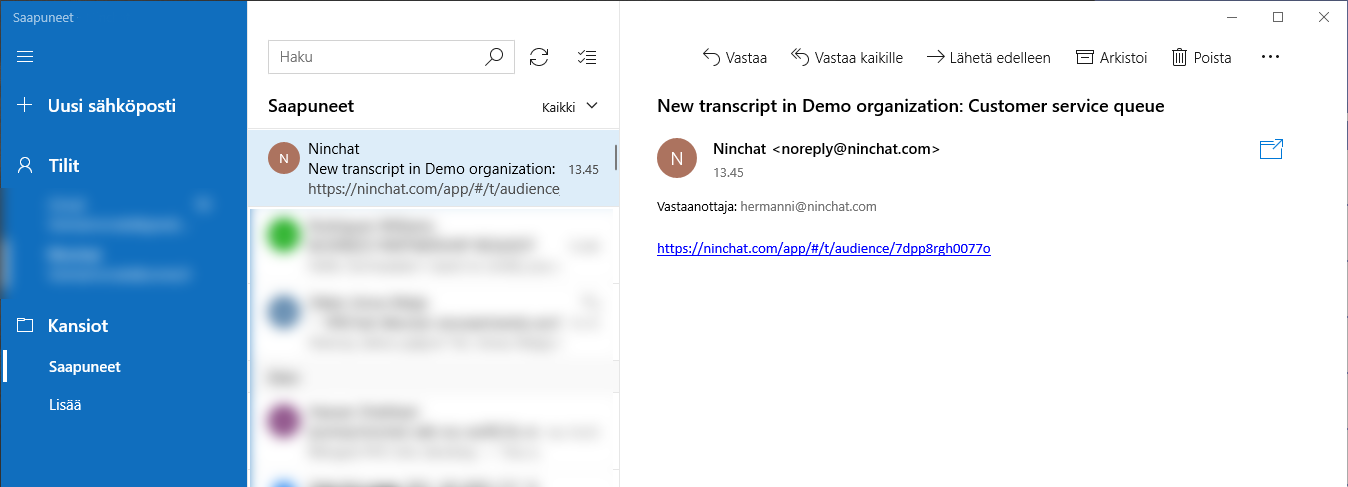Select the Ninchat email in list
This screenshot has width=1348, height=487.
tap(433, 168)
